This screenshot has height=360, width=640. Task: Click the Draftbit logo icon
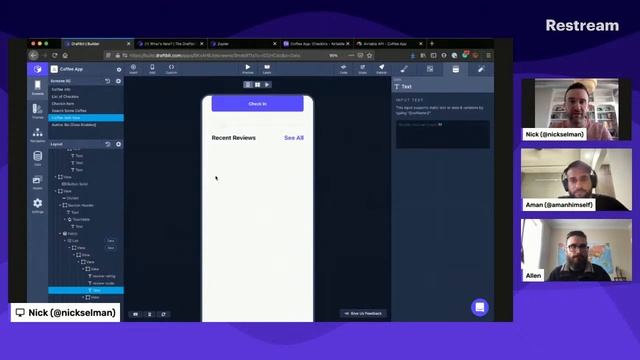point(38,69)
